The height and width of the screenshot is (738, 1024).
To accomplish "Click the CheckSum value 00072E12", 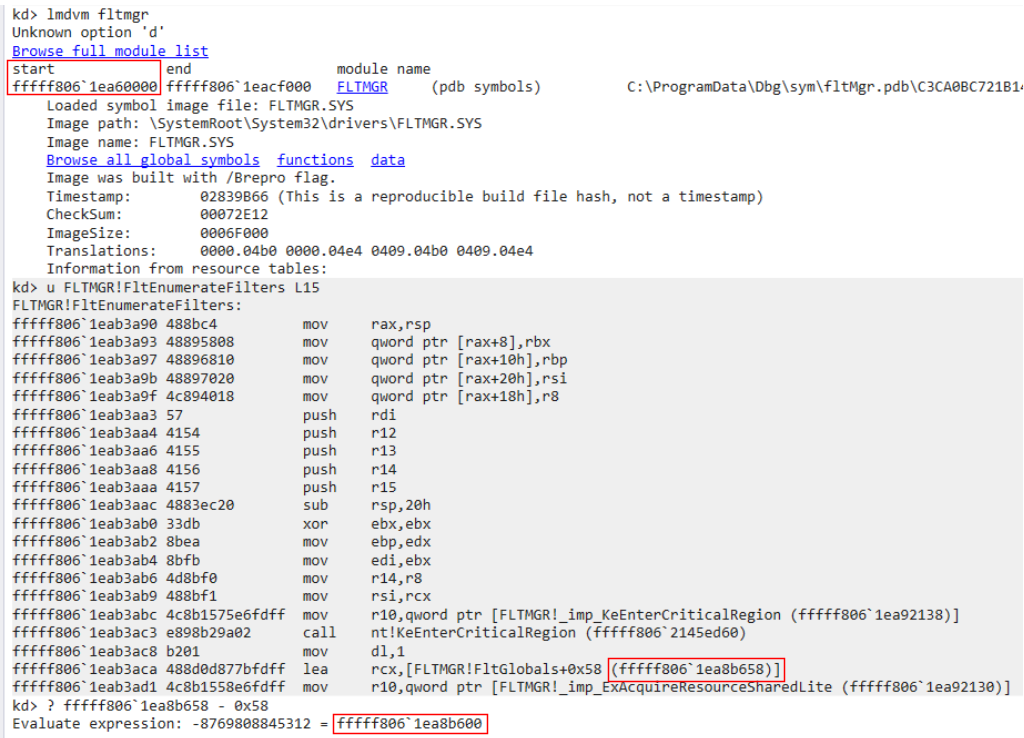I will pyautogui.click(x=232, y=215).
